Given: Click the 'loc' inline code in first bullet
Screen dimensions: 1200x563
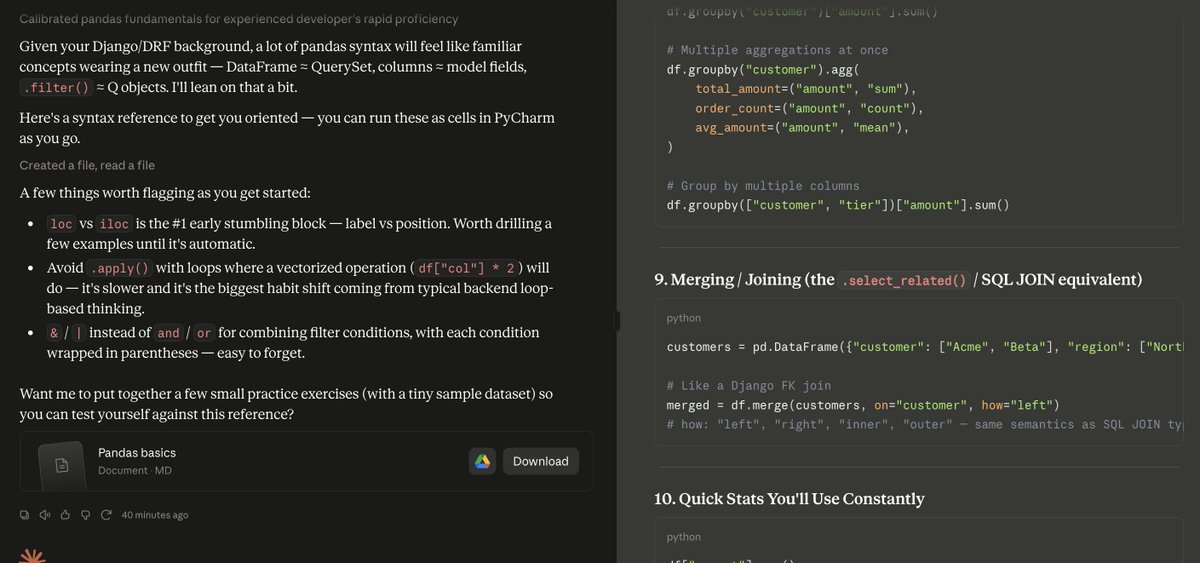Looking at the screenshot, I should (x=61, y=224).
